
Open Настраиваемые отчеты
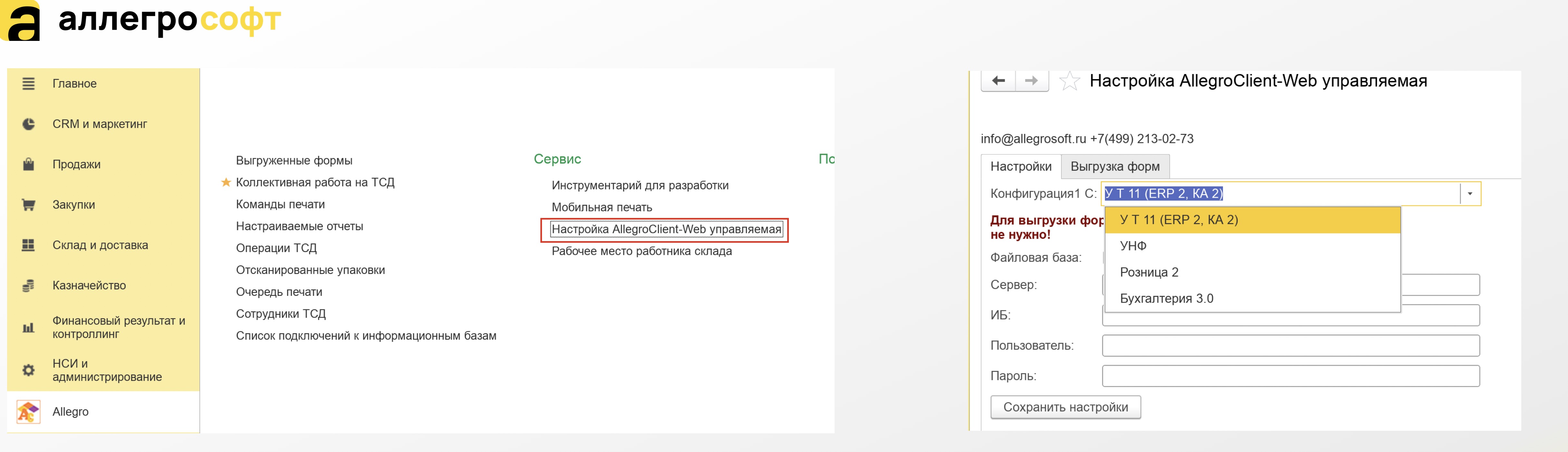pos(299,226)
